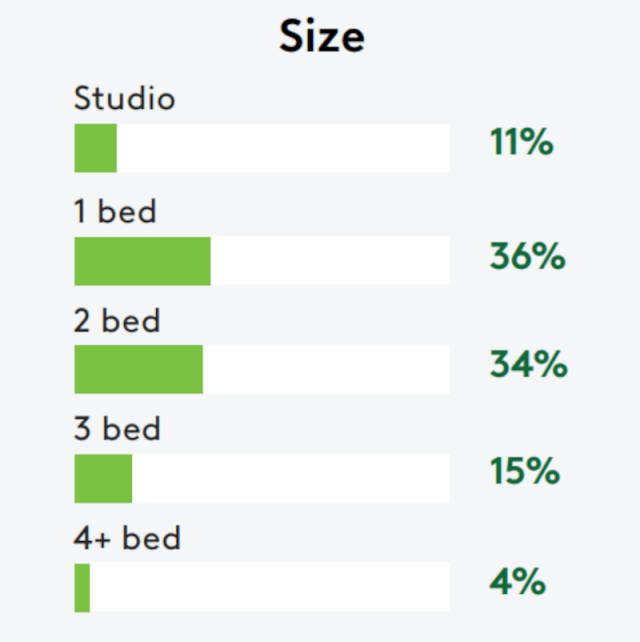Select the 2 bed label
Image resolution: width=640 pixels, height=642 pixels.
pyautogui.click(x=117, y=321)
